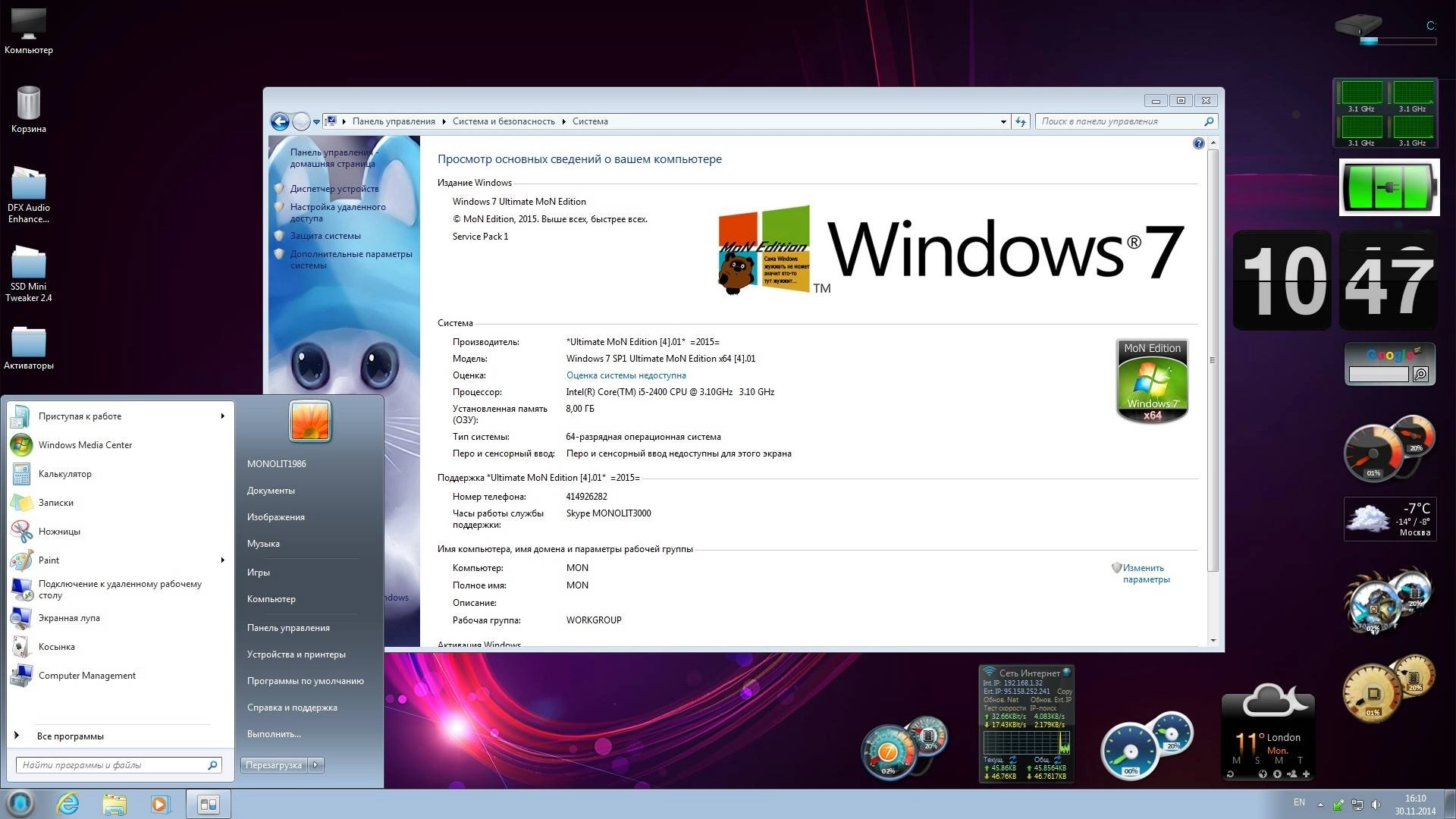Click the Google gadget search button
Screen dimensions: 1456x819
pos(1420,374)
